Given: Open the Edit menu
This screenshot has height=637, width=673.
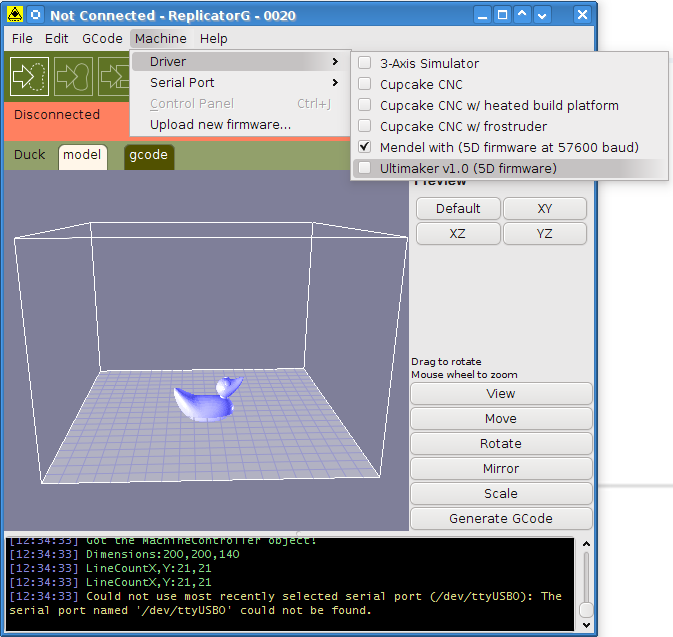Looking at the screenshot, I should [56, 39].
